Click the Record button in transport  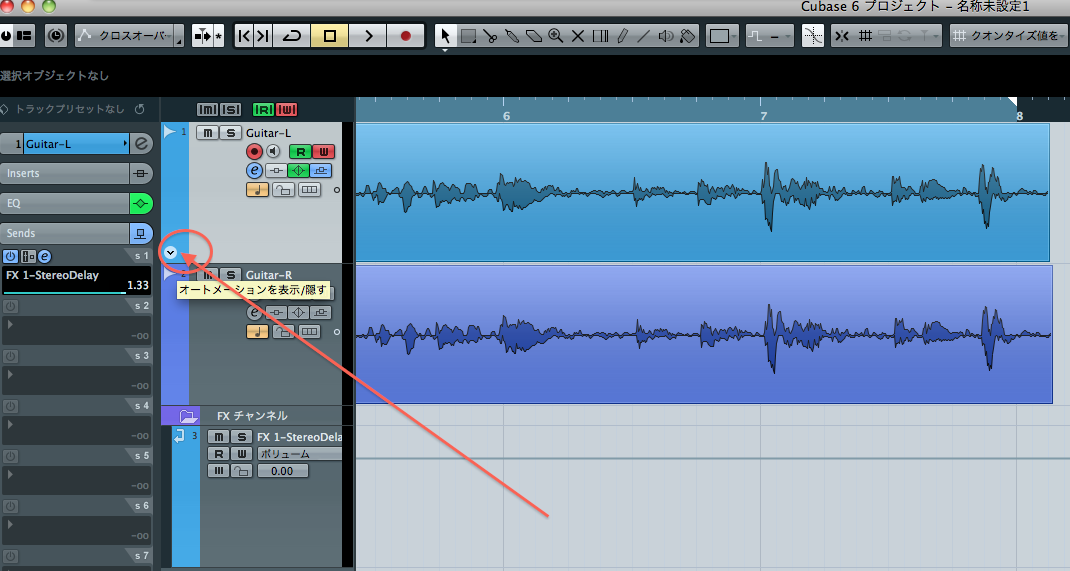coord(405,36)
